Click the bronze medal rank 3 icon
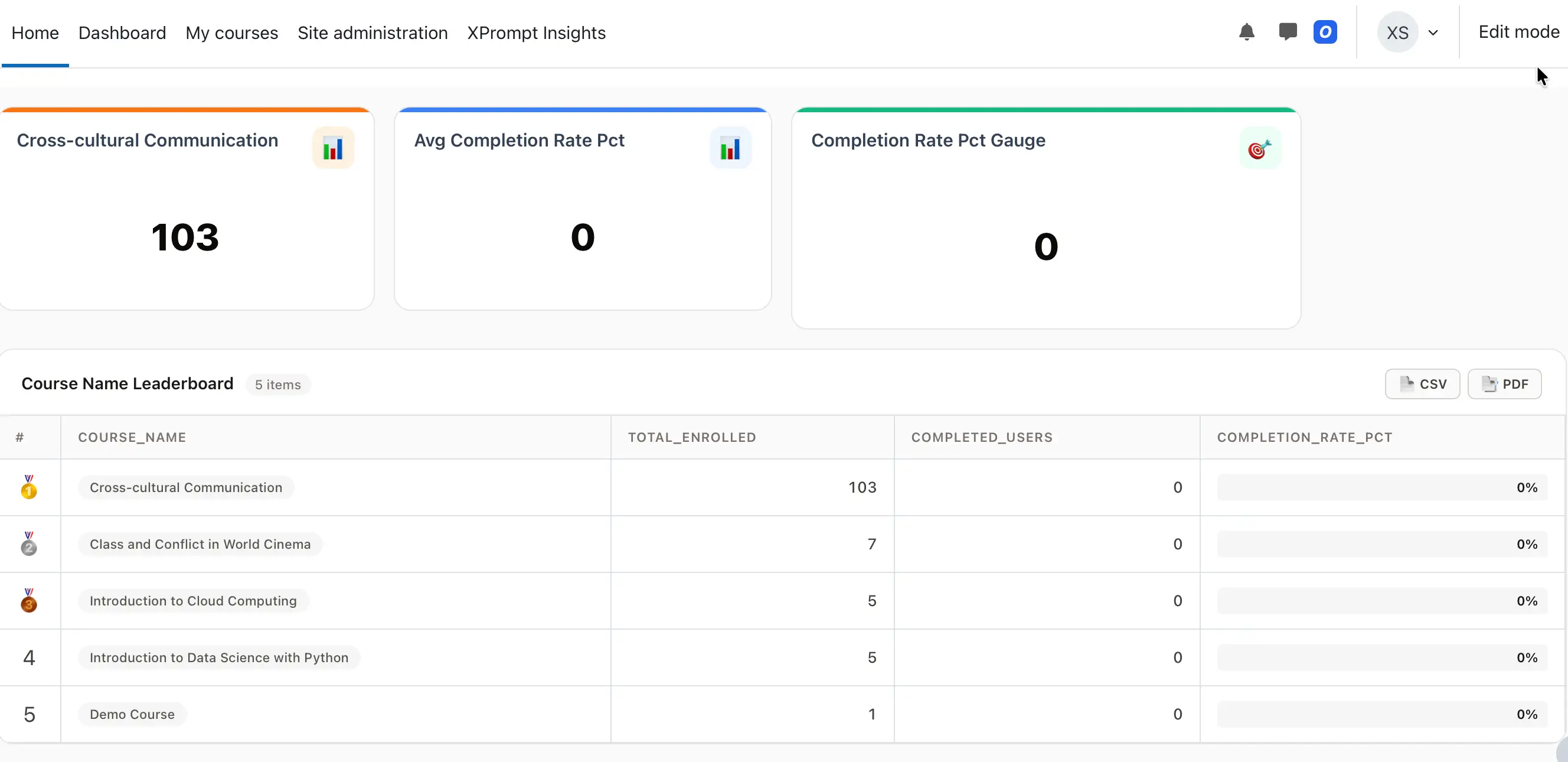Screen dimensions: 1568x762 [28, 601]
